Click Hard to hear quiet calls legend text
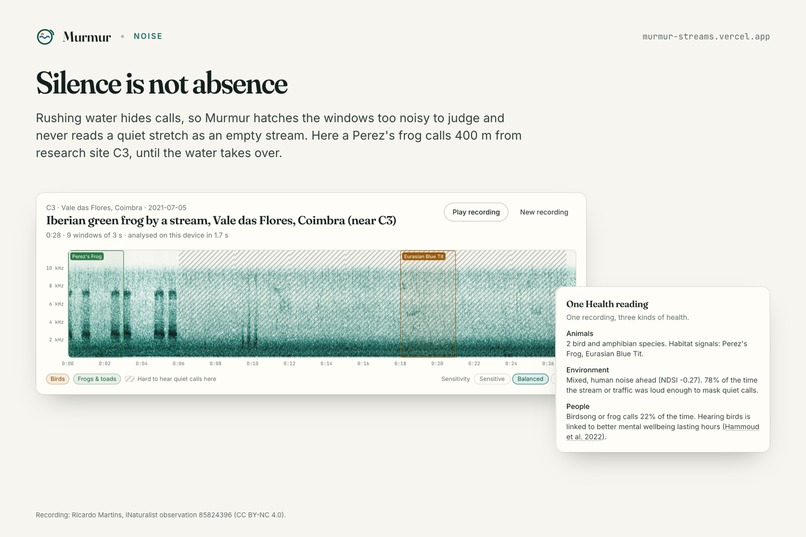 pyautogui.click(x=177, y=379)
